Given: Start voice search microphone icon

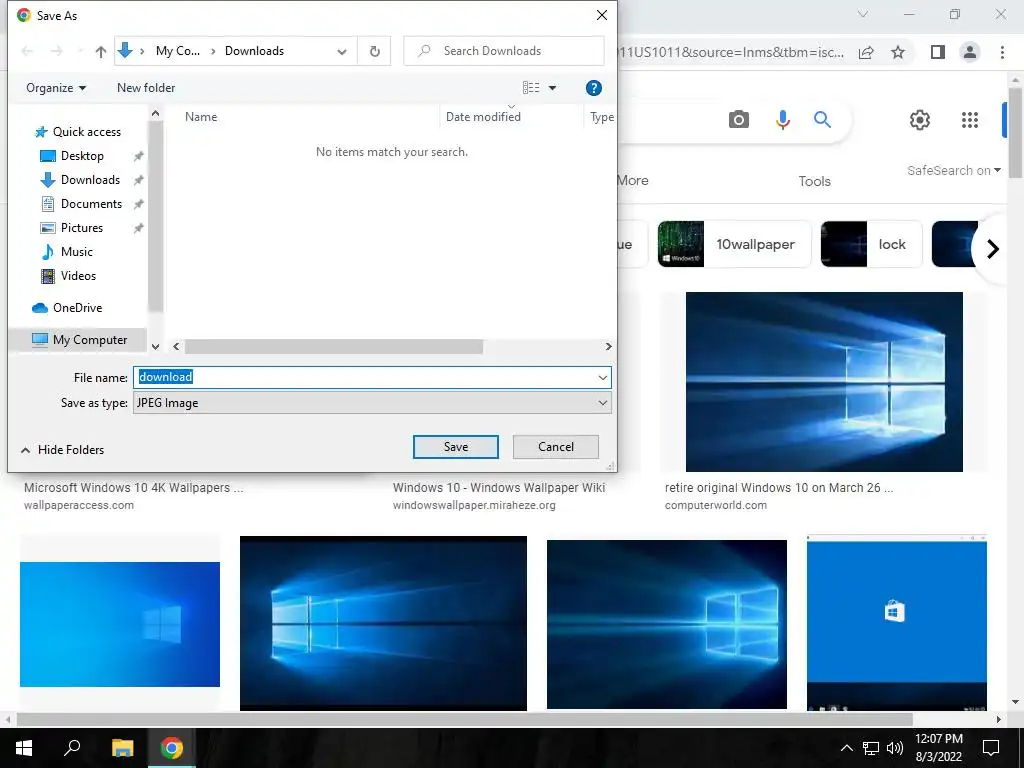Looking at the screenshot, I should pos(782,120).
